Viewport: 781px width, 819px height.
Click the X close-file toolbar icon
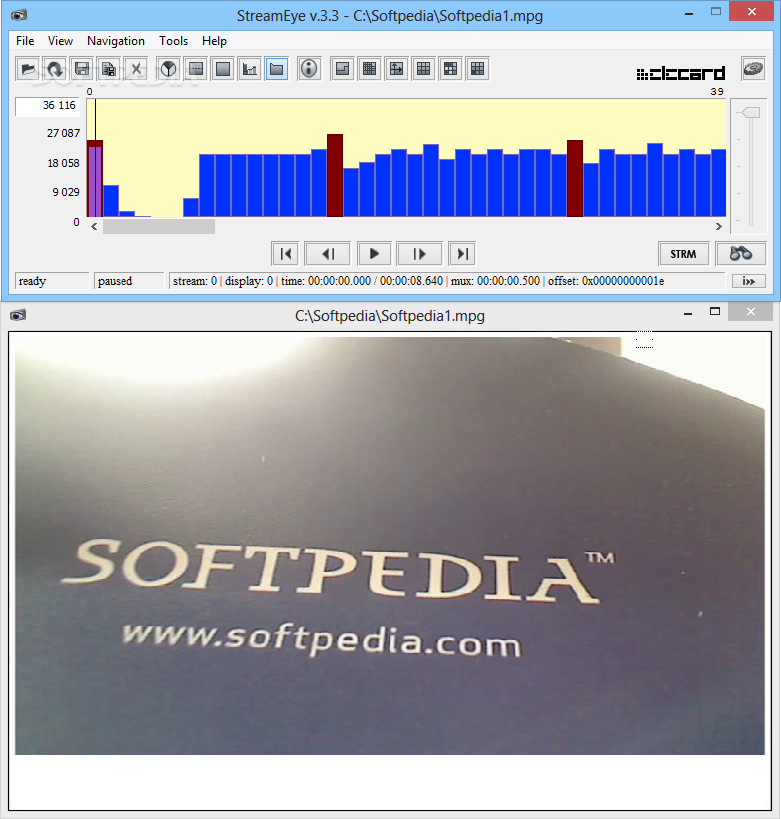[x=136, y=69]
